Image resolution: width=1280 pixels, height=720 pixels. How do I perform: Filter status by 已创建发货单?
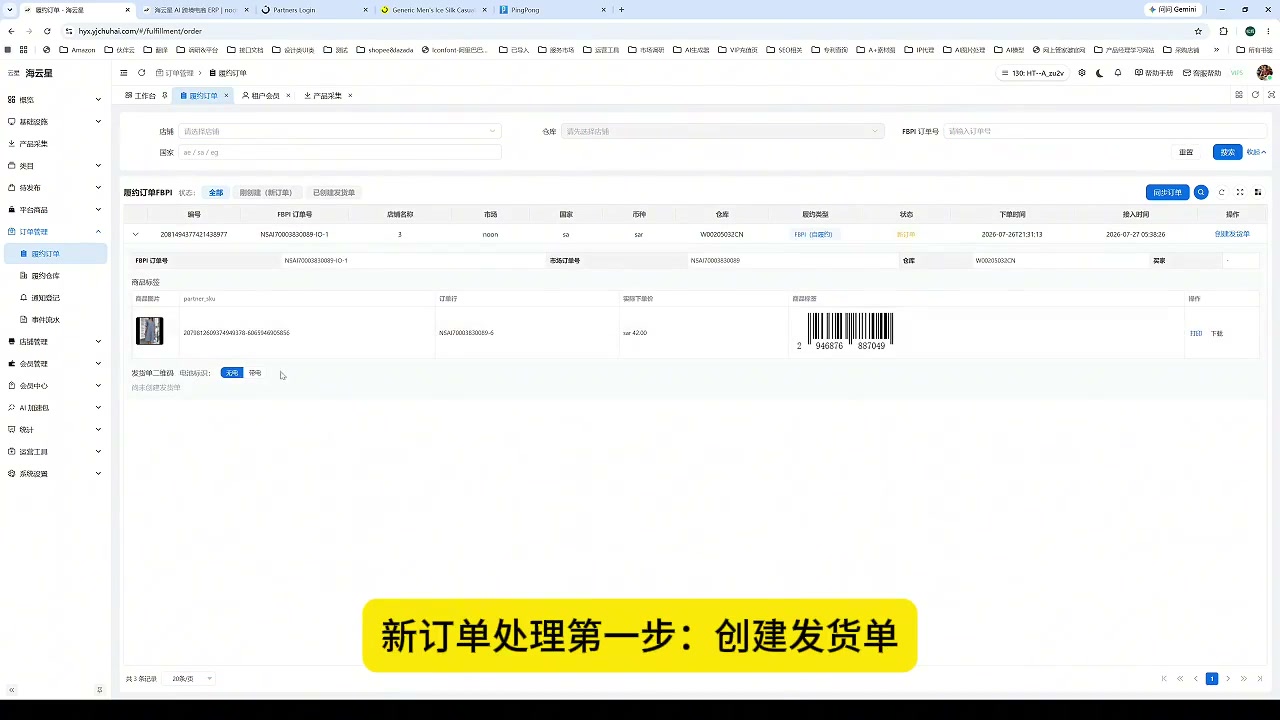tap(334, 192)
